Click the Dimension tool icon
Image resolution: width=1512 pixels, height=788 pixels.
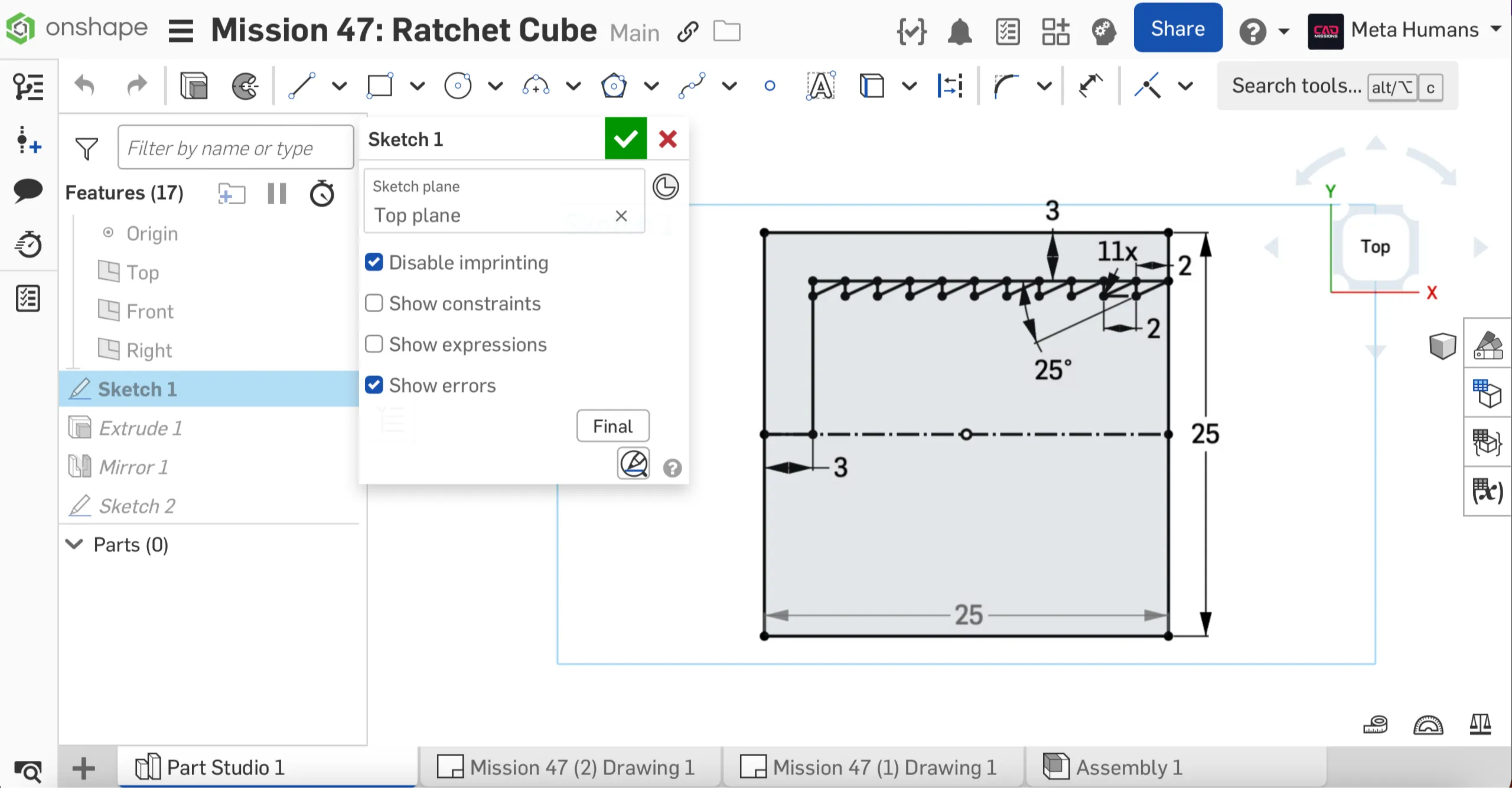[1090, 86]
